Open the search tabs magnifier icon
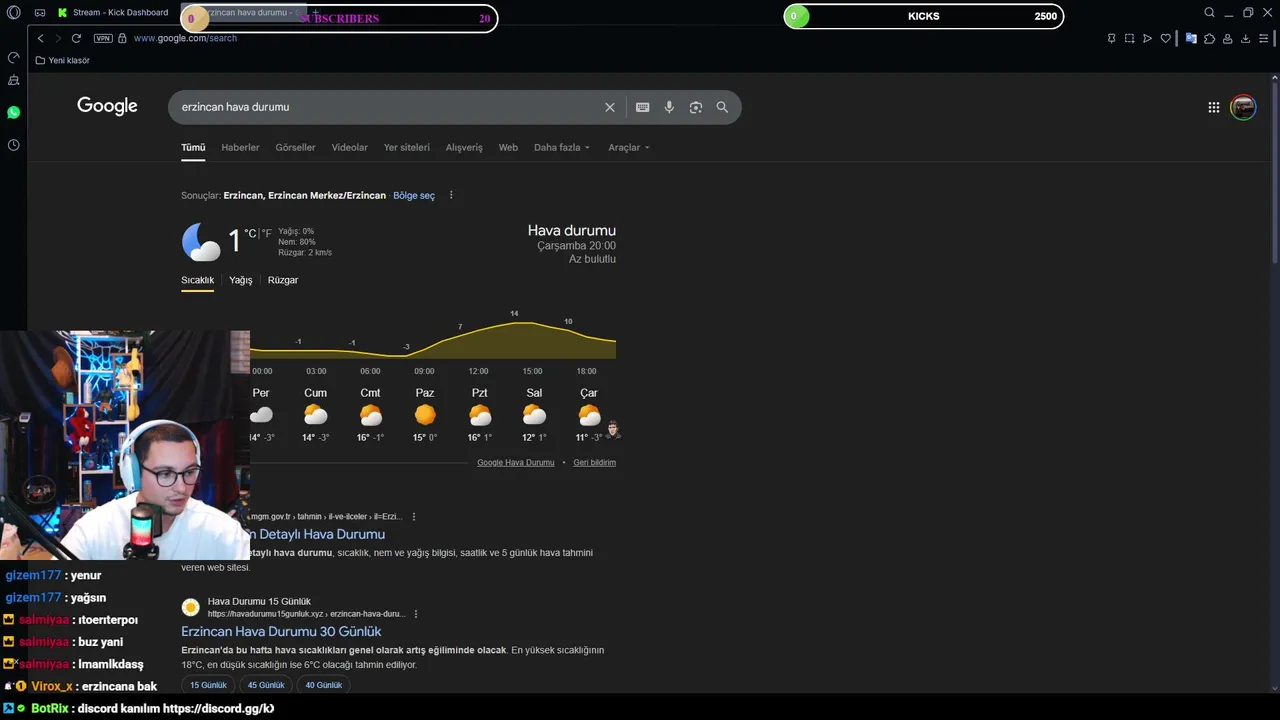Screen dimensions: 1280x720 pos(1209,13)
